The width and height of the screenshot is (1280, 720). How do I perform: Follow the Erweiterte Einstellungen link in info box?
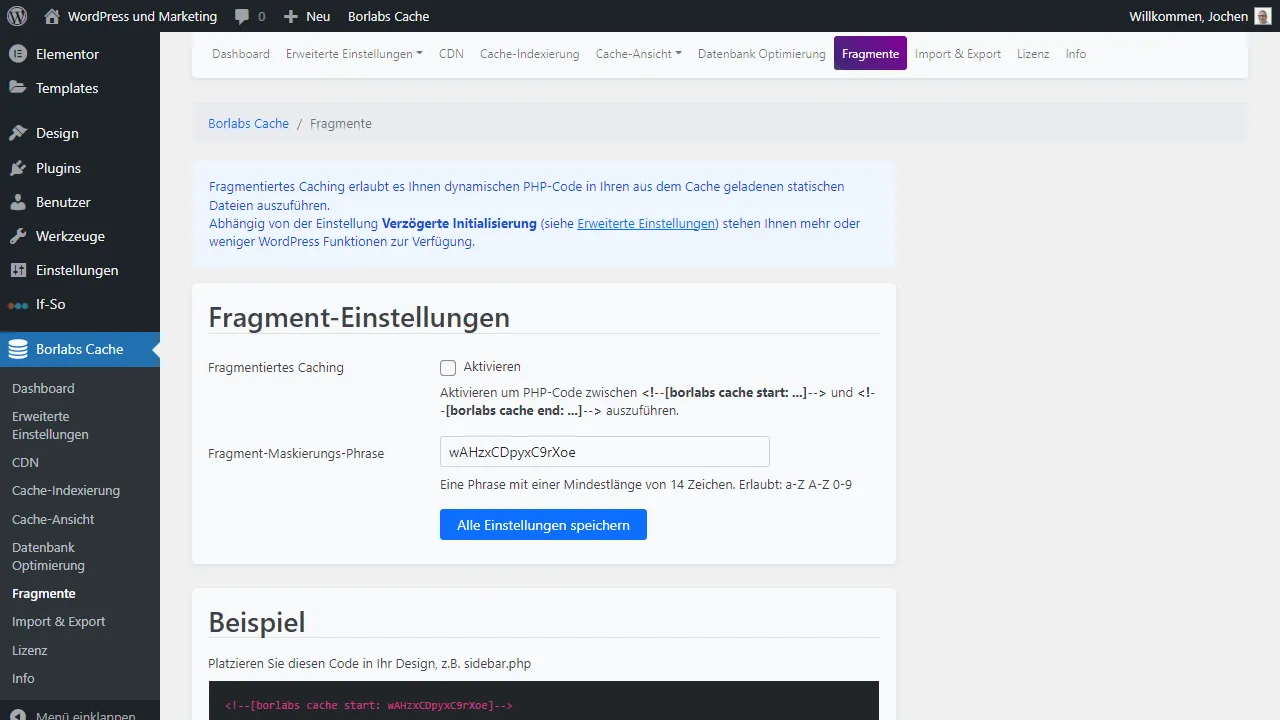click(647, 224)
